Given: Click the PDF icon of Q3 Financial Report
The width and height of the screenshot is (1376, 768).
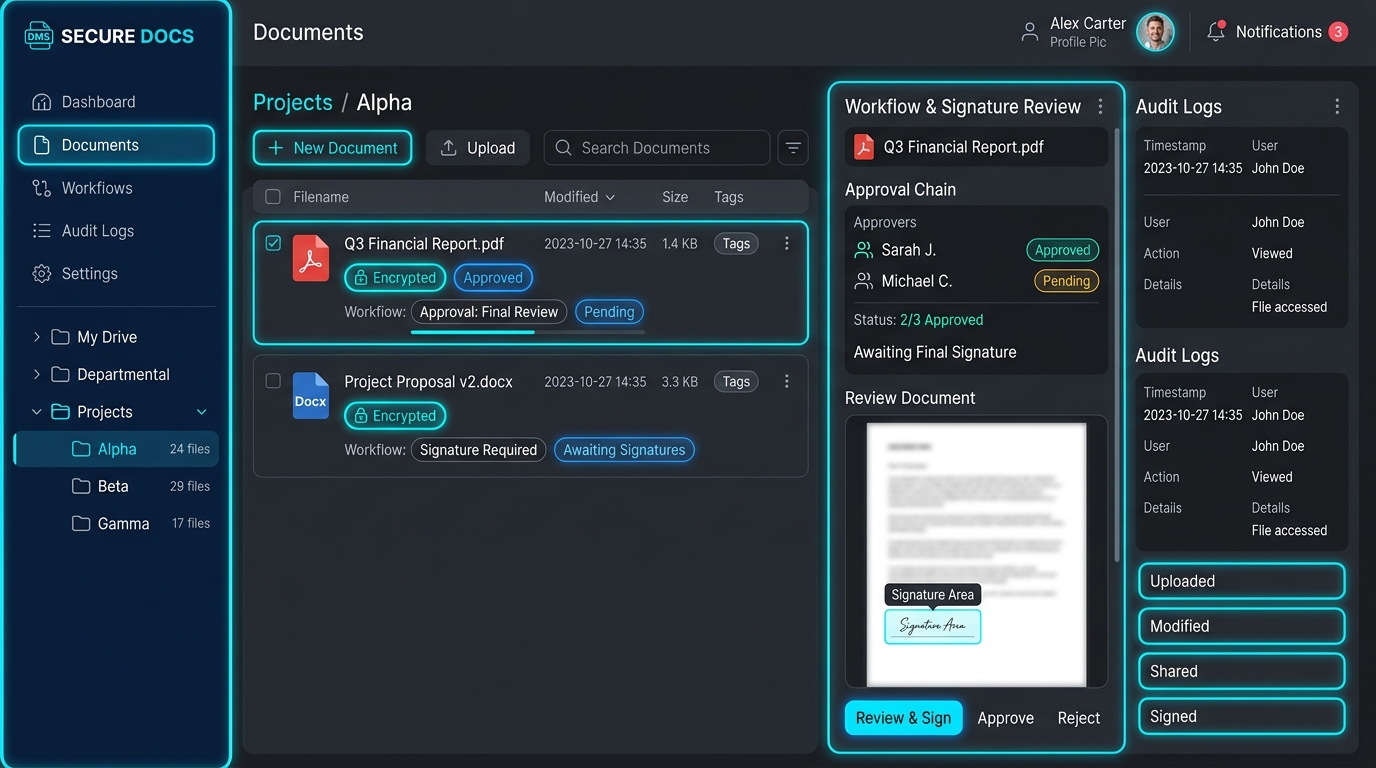Looking at the screenshot, I should [311, 259].
